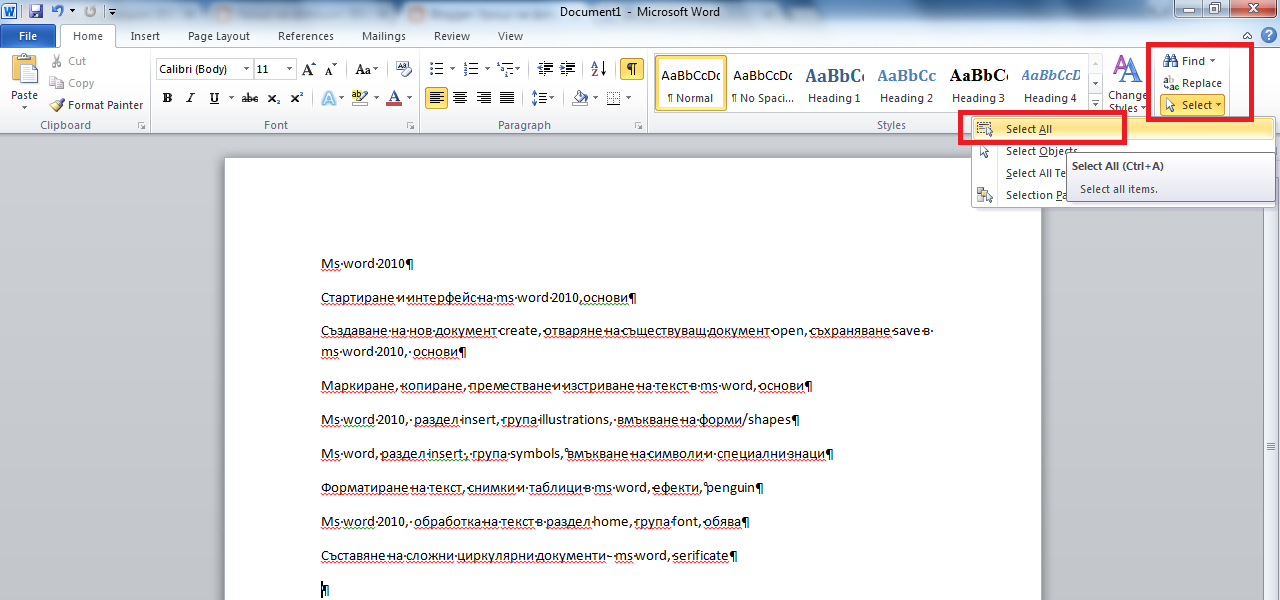Image resolution: width=1280 pixels, height=600 pixels.
Task: Switch to the Mailings tab
Action: point(384,36)
